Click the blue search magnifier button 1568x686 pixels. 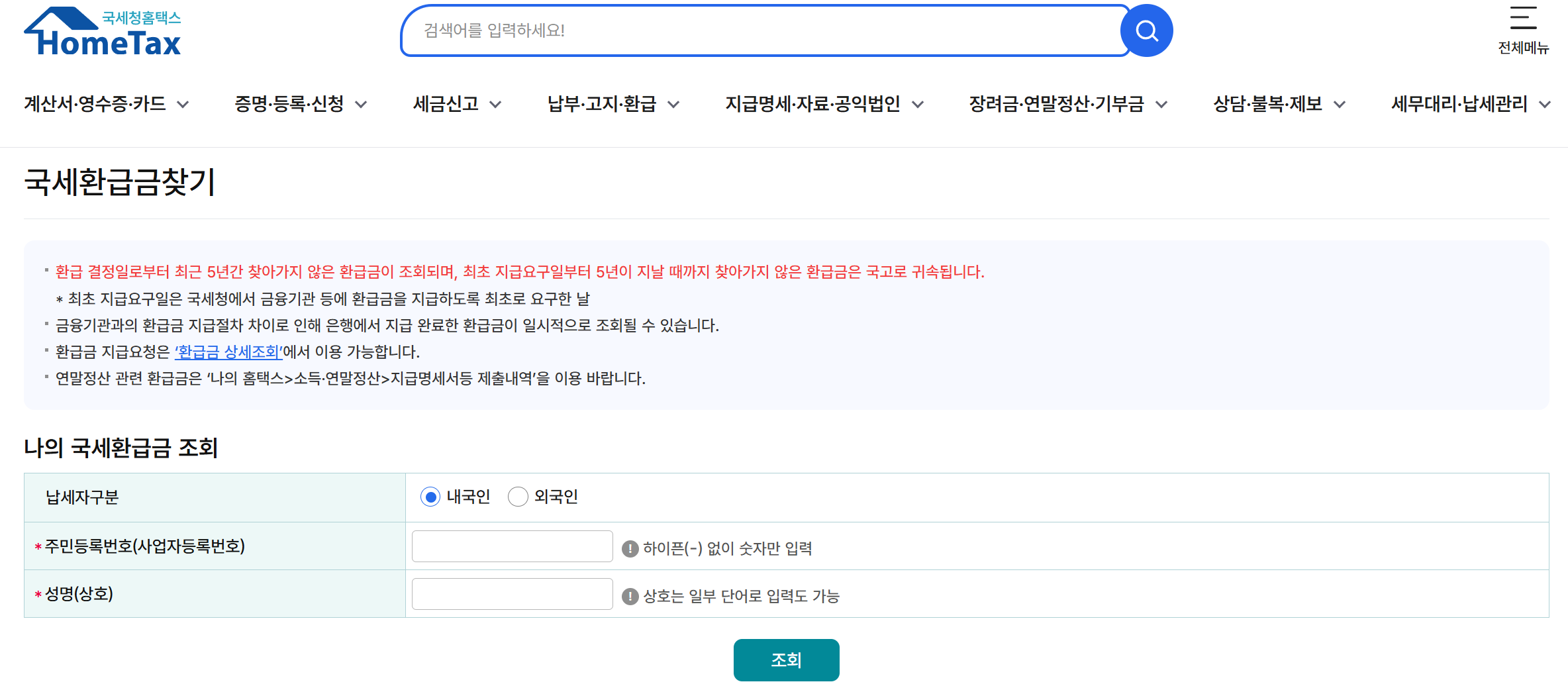[1147, 30]
